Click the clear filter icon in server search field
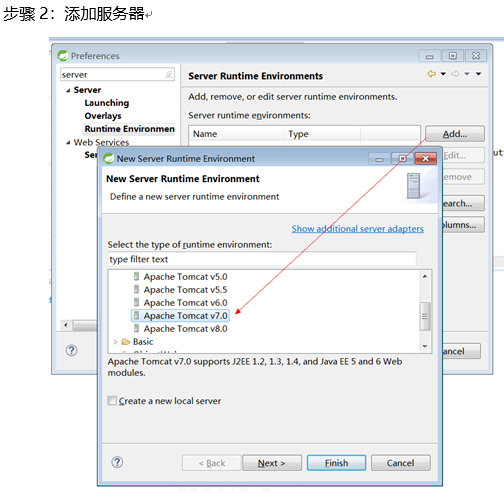The height and width of the screenshot is (492, 504). [169, 74]
